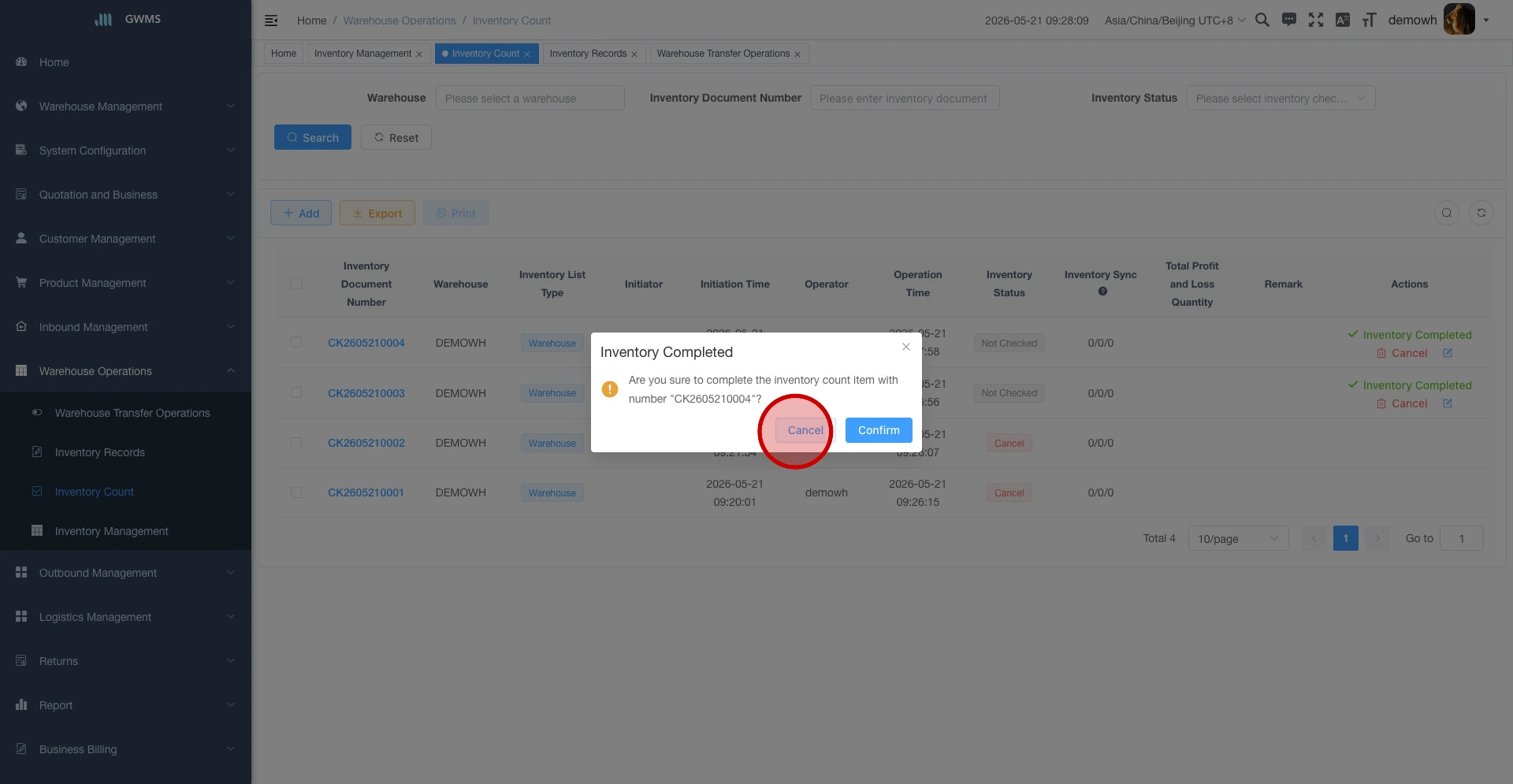Viewport: 1513px width, 784px height.
Task: Open Inventory Records sidebar item
Action: point(126,452)
